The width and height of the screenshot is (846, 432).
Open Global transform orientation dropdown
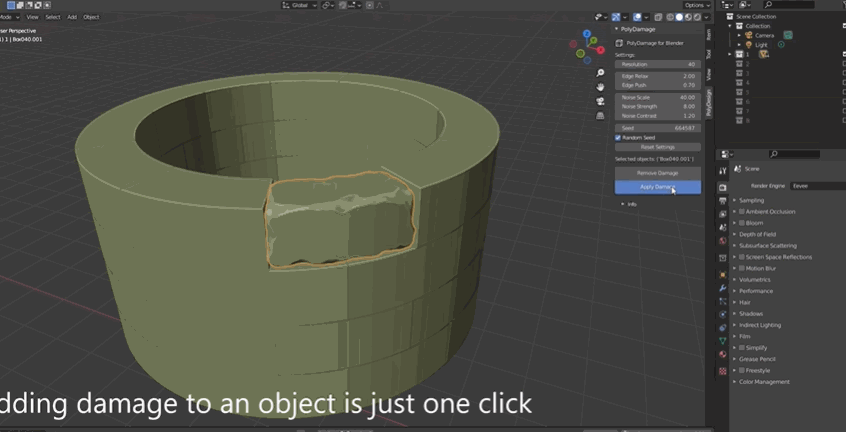(x=299, y=5)
